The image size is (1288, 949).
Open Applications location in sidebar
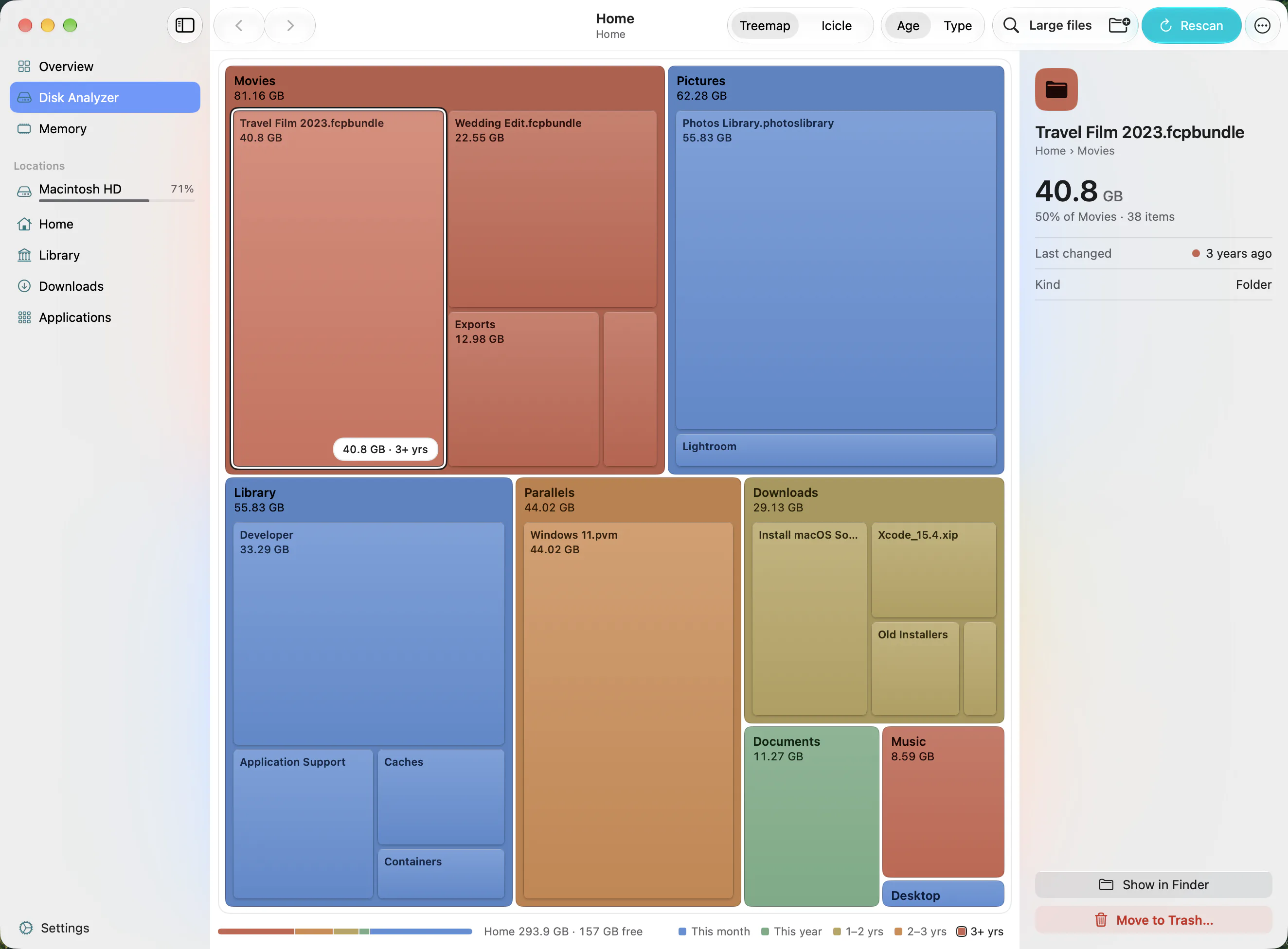(x=105, y=317)
